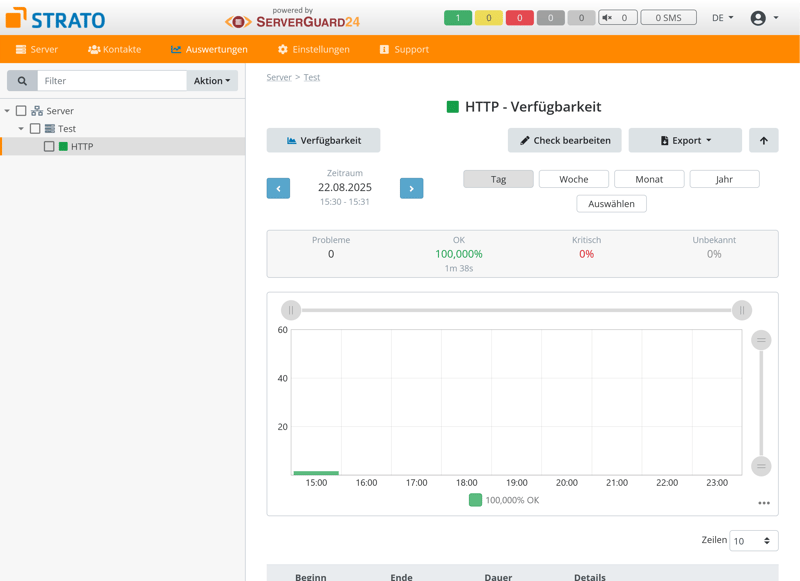Go to previous time period arrow

(278, 188)
